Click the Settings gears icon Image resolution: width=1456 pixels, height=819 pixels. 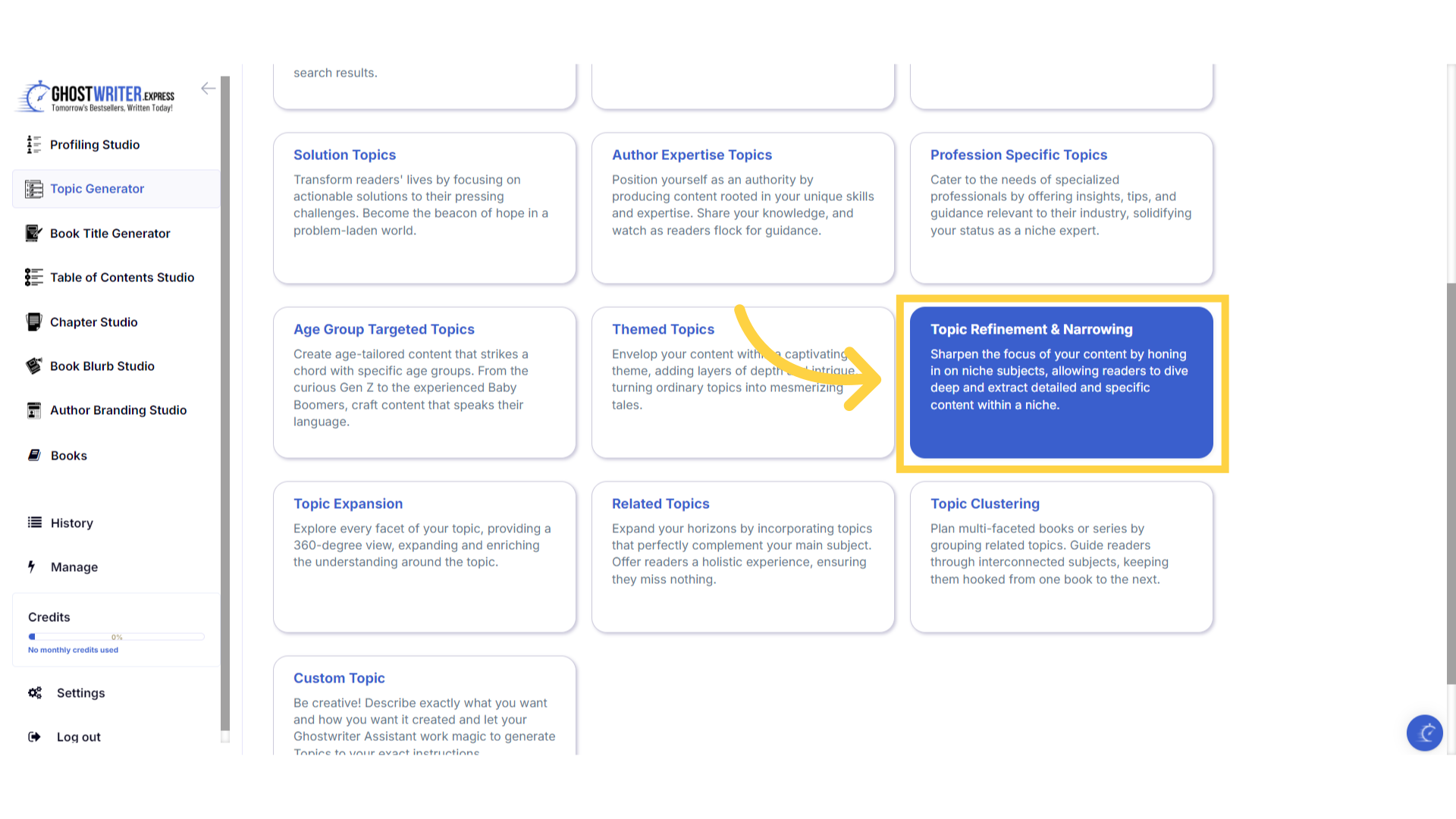point(35,693)
